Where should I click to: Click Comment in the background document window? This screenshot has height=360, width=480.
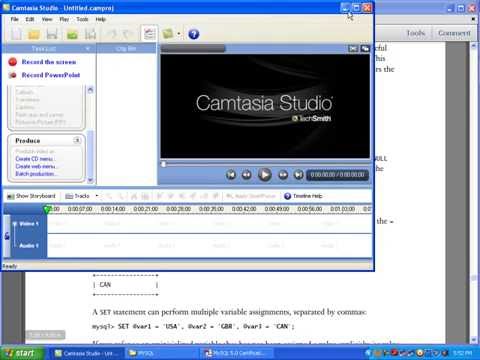coord(454,33)
